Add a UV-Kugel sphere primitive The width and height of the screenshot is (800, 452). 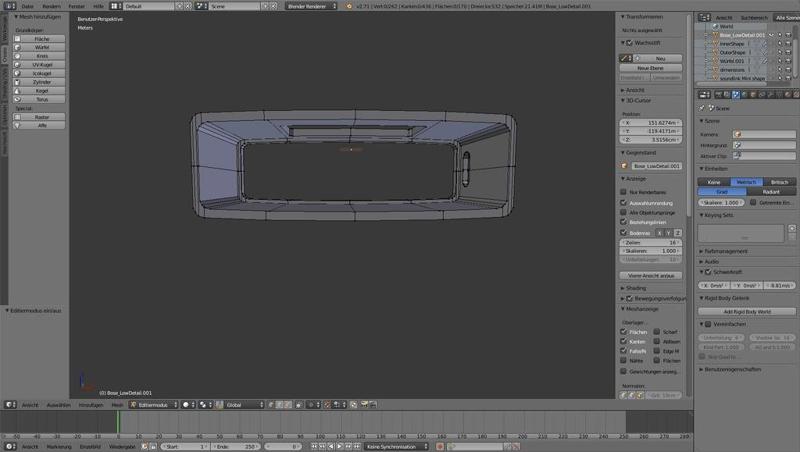pos(41,64)
